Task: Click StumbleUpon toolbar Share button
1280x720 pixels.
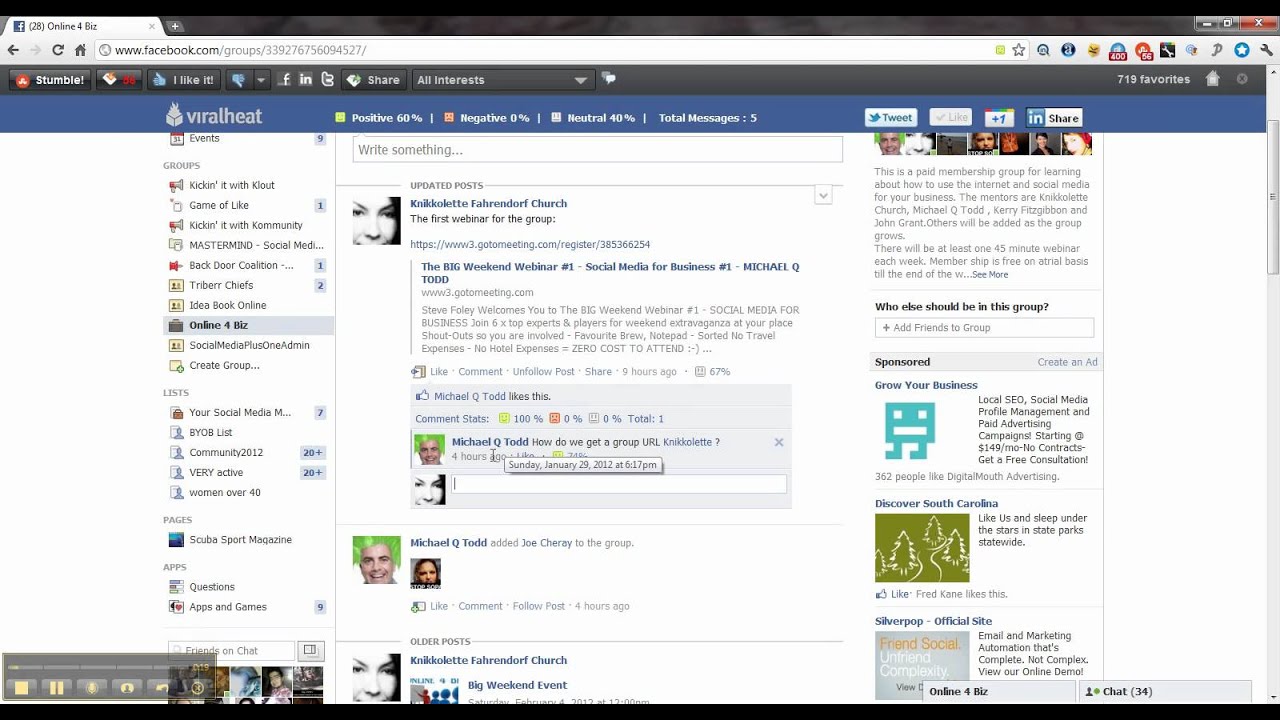Action: click(373, 80)
